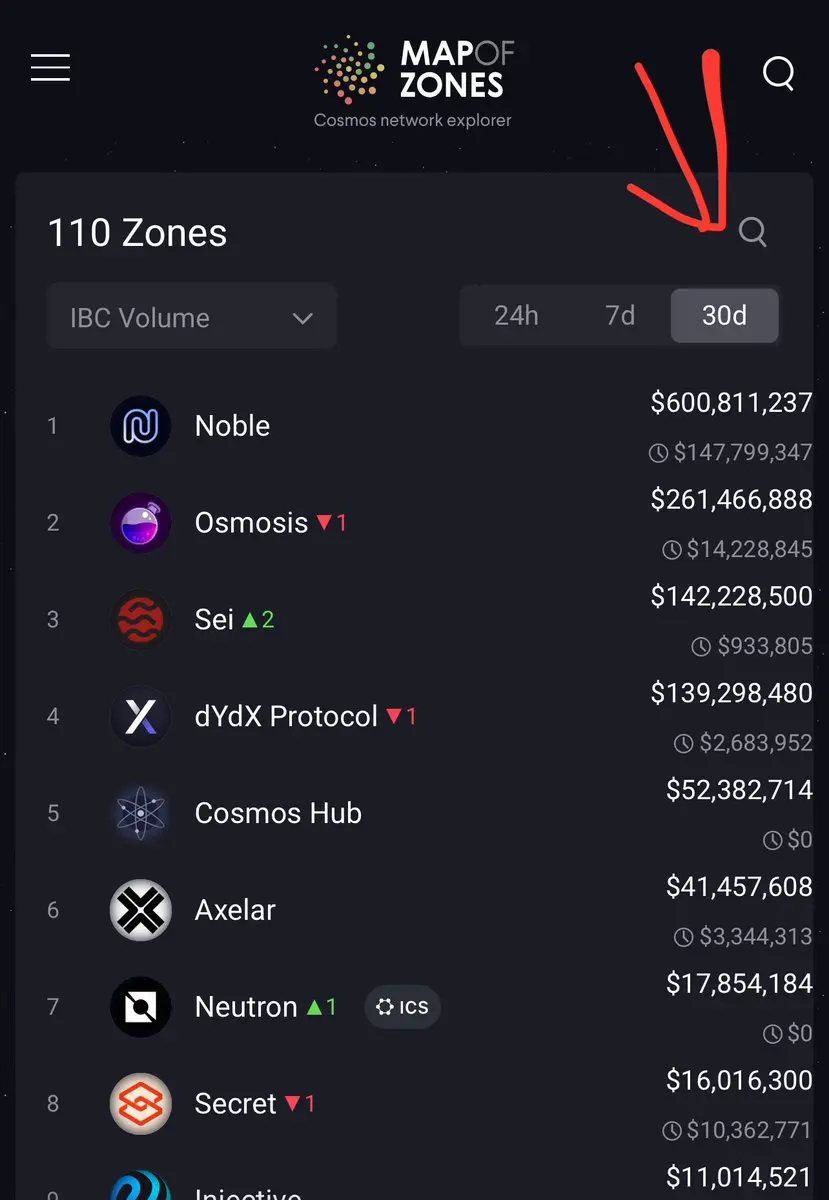The image size is (829, 1200).
Task: Click the Map of Zones logo
Action: [412, 83]
